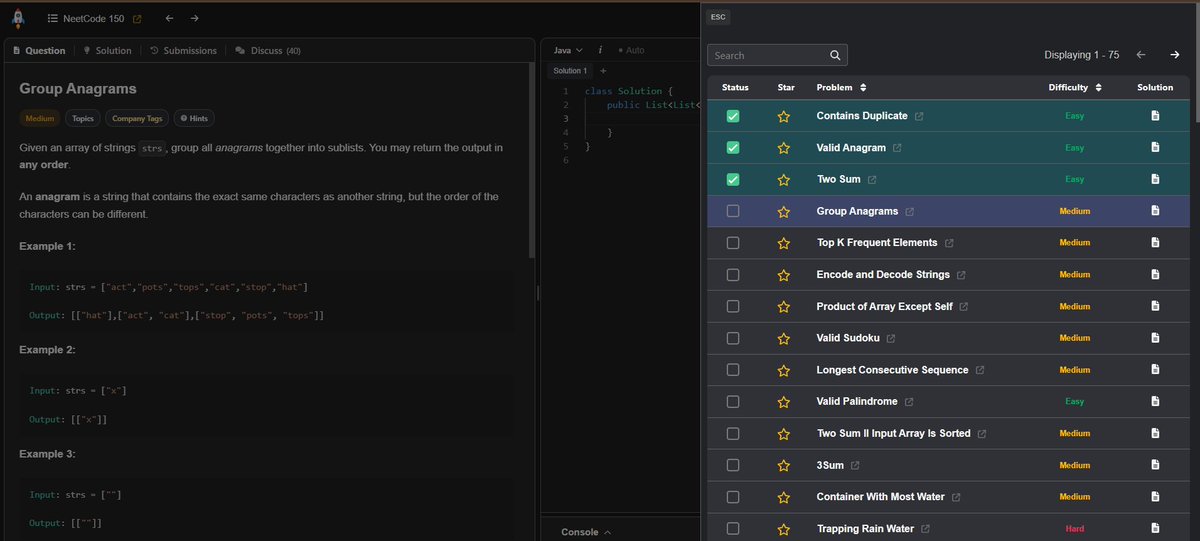
Task: Check status box for Product of Array Except Self
Action: pos(733,306)
